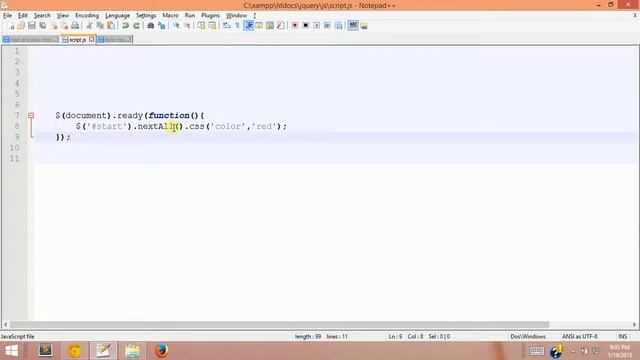
Task: Click the Save All toolbar icon
Action: [42, 26]
